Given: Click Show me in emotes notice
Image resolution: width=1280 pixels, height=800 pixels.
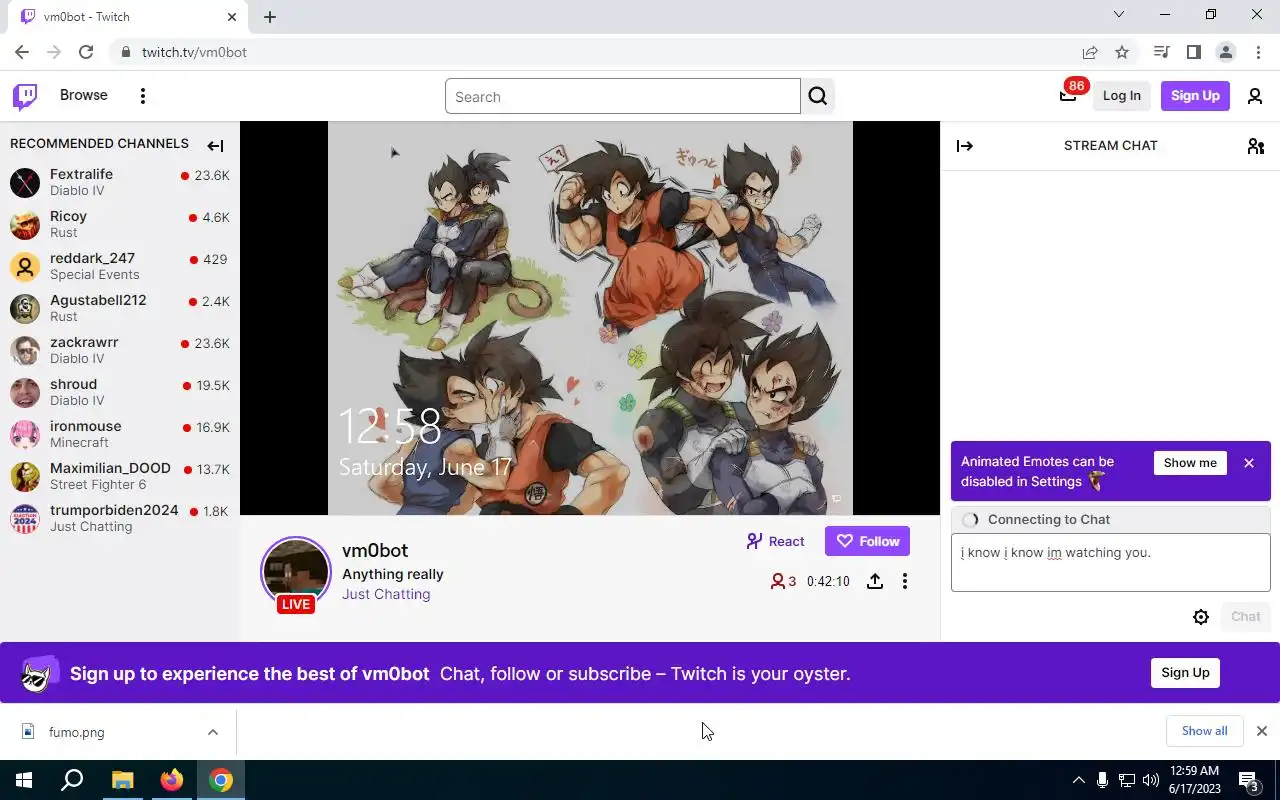Looking at the screenshot, I should (x=1190, y=463).
